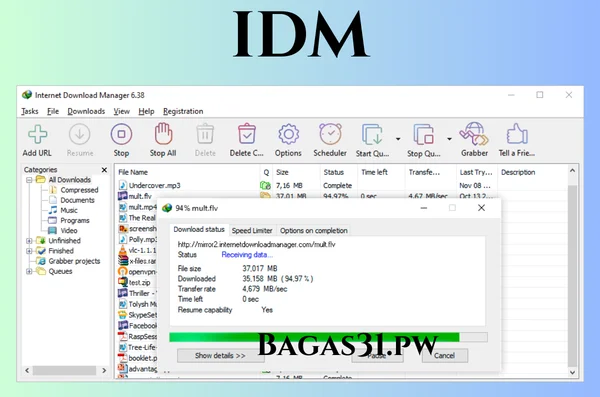The image size is (600, 397).
Task: Expand the Finished tree node
Action: (29, 251)
